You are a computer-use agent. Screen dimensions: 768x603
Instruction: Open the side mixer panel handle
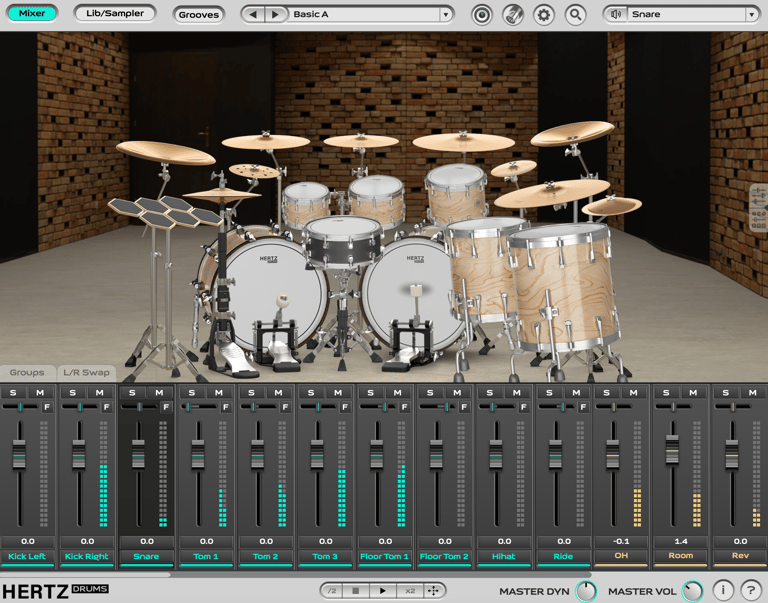(759, 208)
